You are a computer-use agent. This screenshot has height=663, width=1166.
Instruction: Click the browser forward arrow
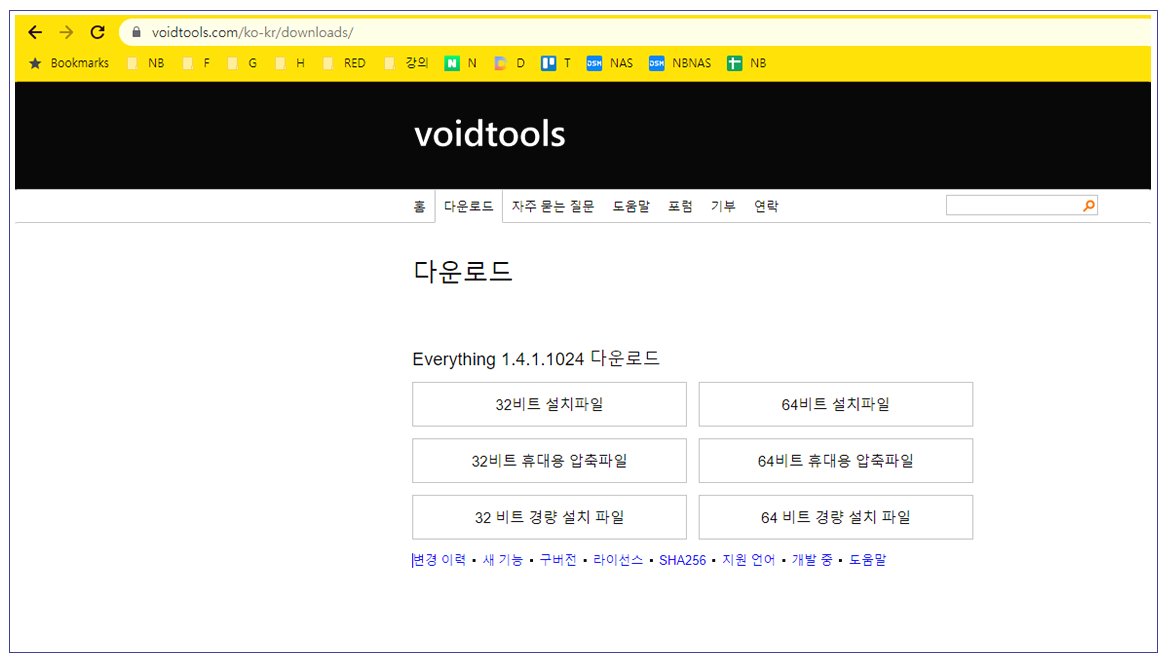(66, 32)
